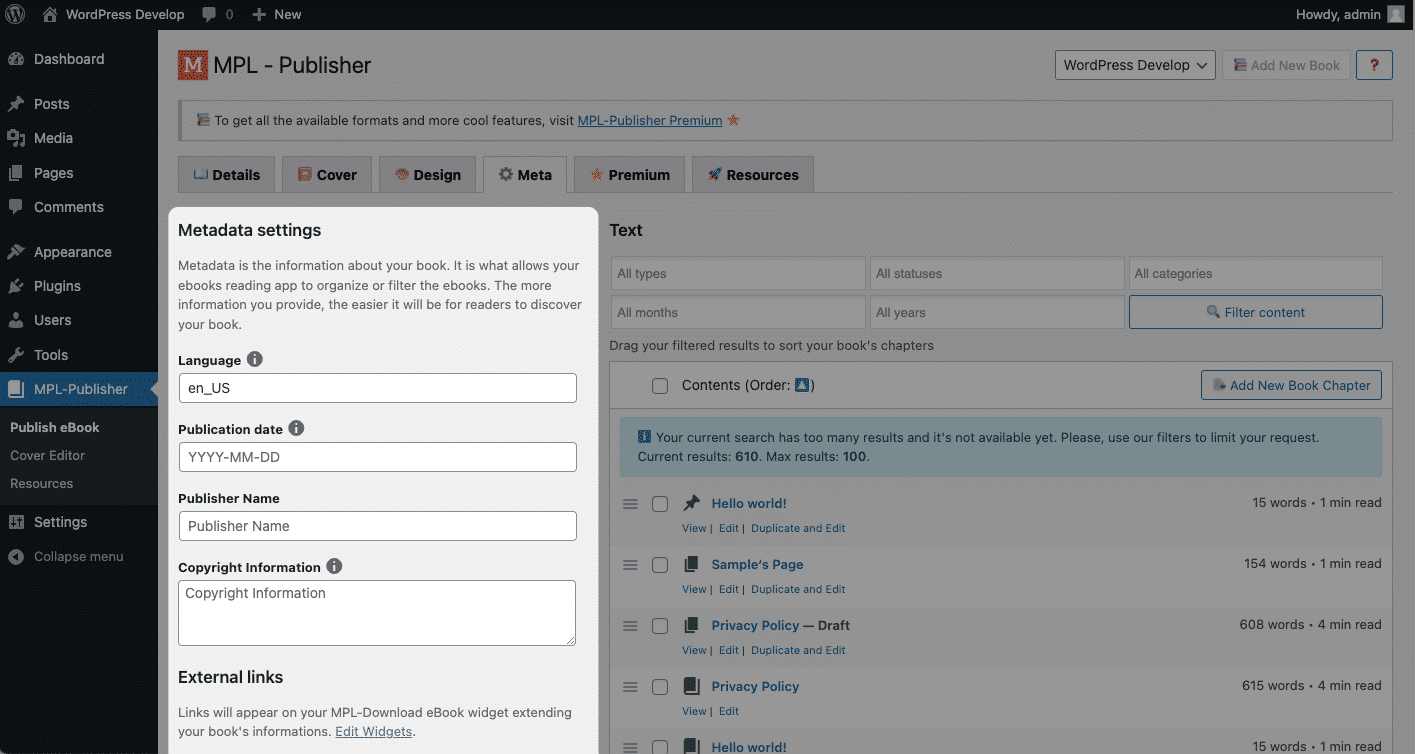The width and height of the screenshot is (1415, 754).
Task: Switch to the Premium tab
Action: point(629,174)
